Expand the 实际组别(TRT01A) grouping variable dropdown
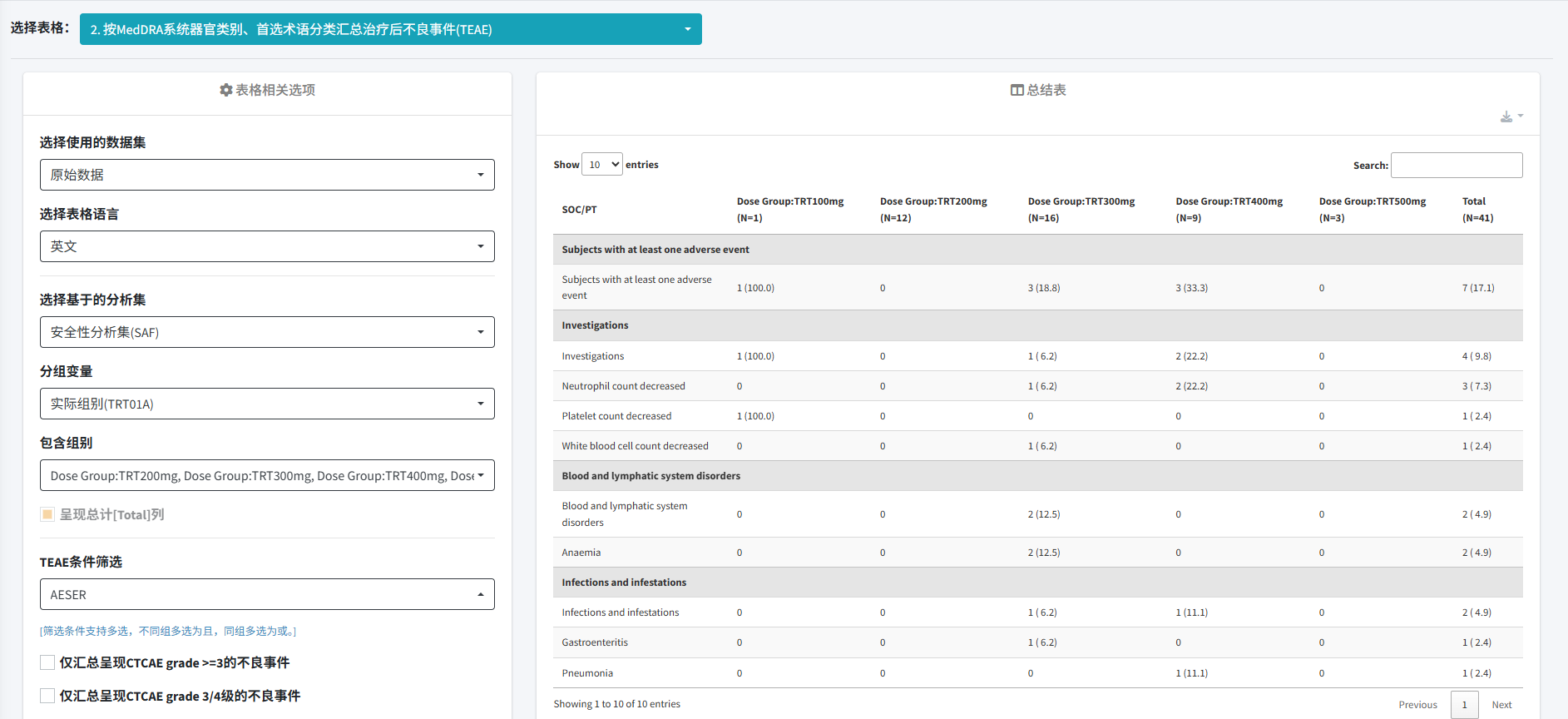Viewport: 1568px width, 719px height. click(x=267, y=404)
